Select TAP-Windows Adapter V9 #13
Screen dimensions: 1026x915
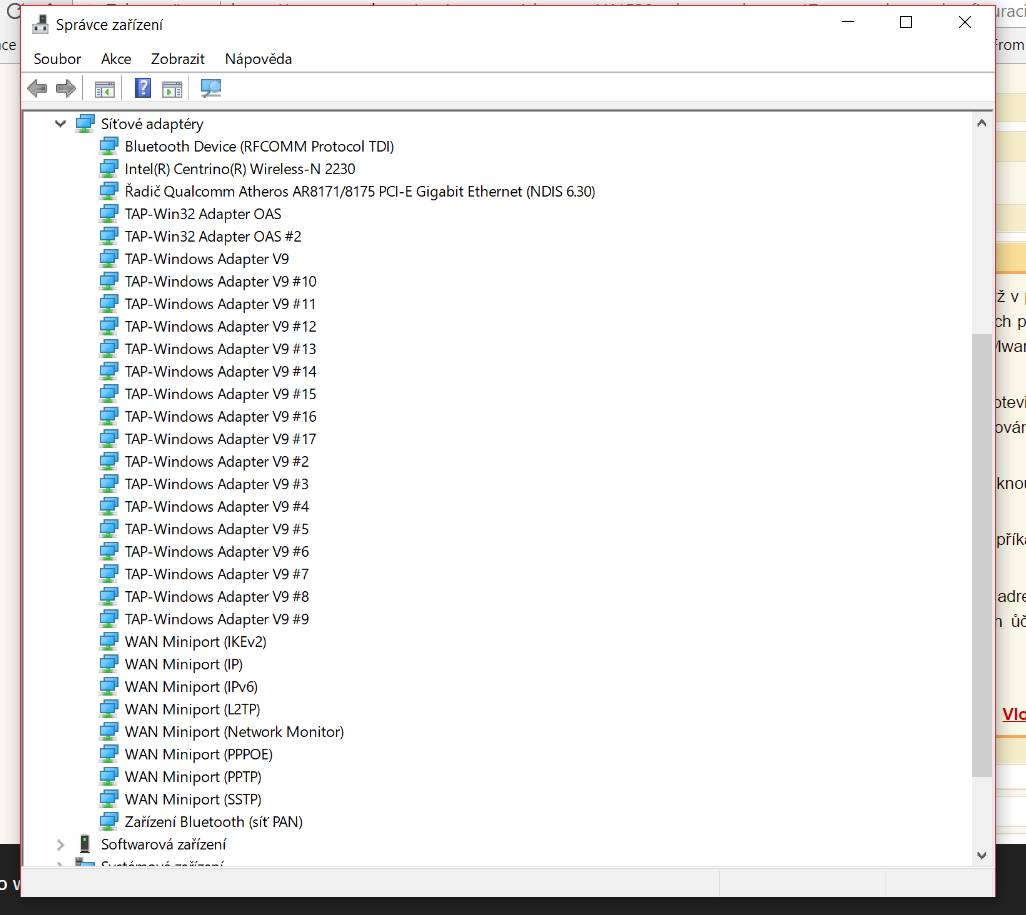[221, 349]
